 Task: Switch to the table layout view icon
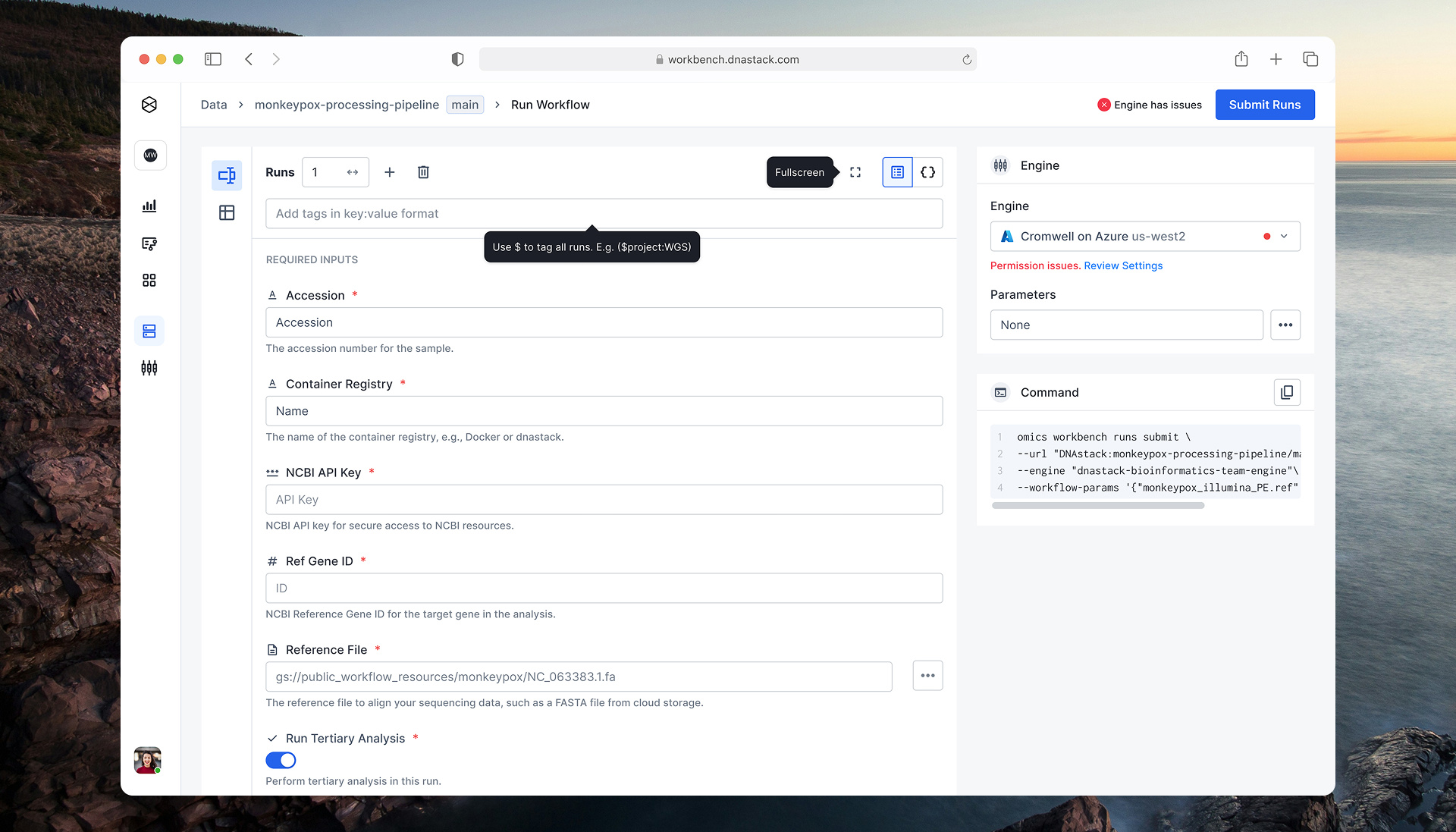pyautogui.click(x=227, y=213)
